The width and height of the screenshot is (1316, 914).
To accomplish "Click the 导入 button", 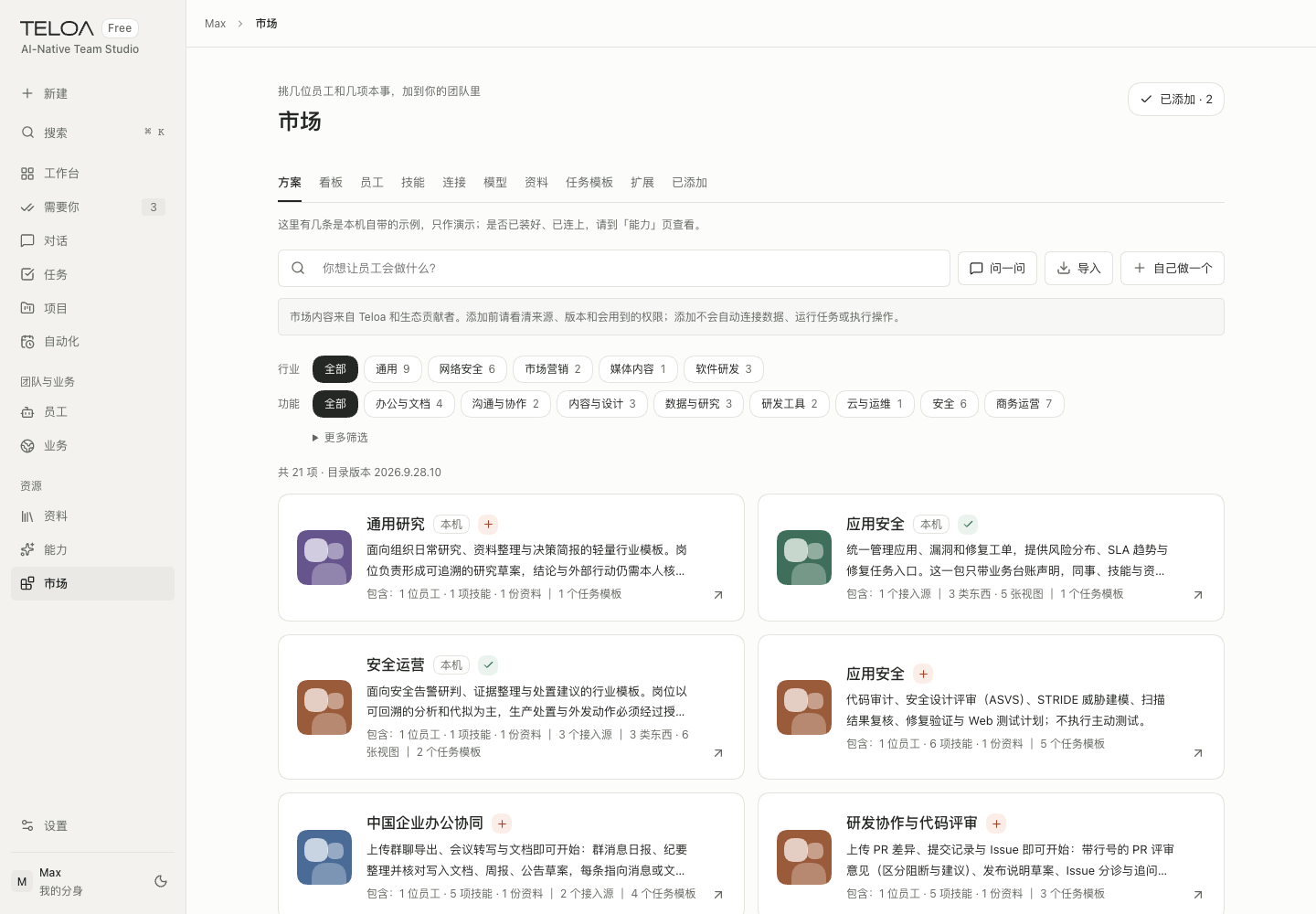I will pos(1078,269).
